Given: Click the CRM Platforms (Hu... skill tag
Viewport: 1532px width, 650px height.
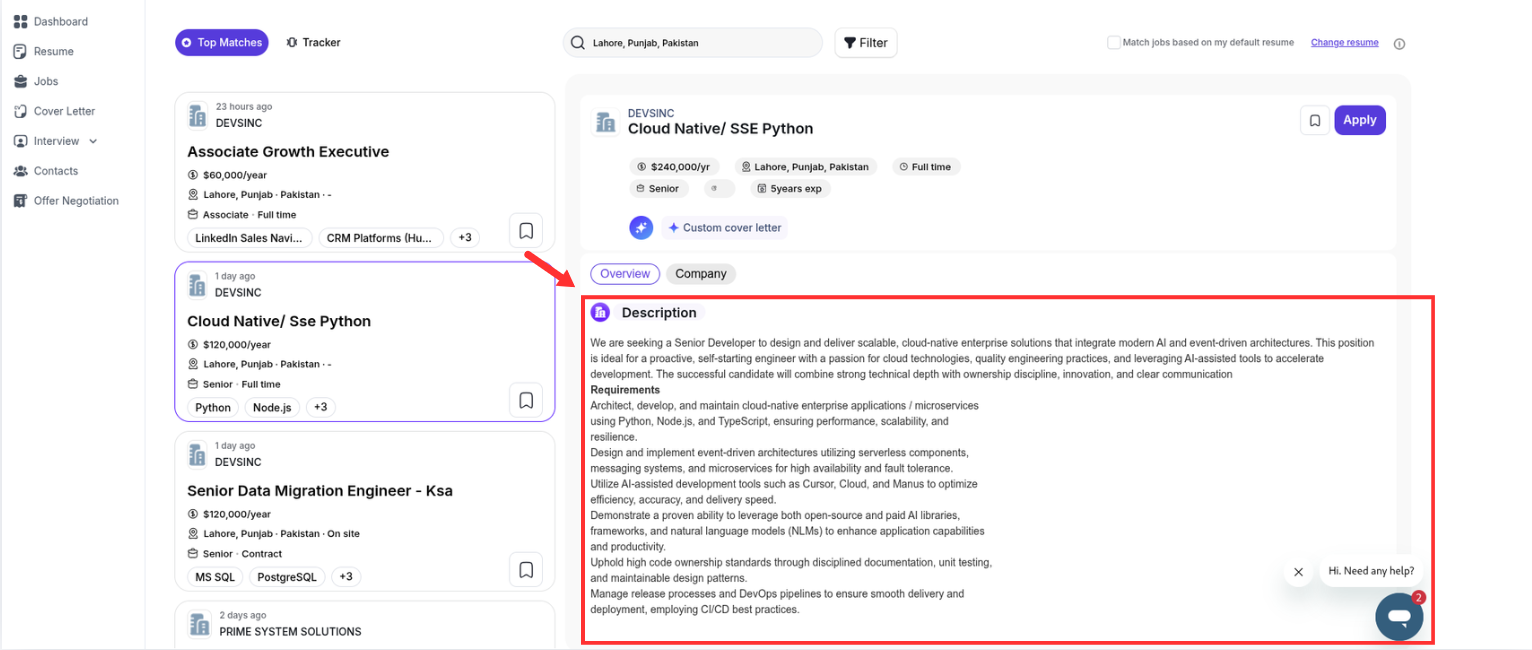Looking at the screenshot, I should tap(381, 238).
